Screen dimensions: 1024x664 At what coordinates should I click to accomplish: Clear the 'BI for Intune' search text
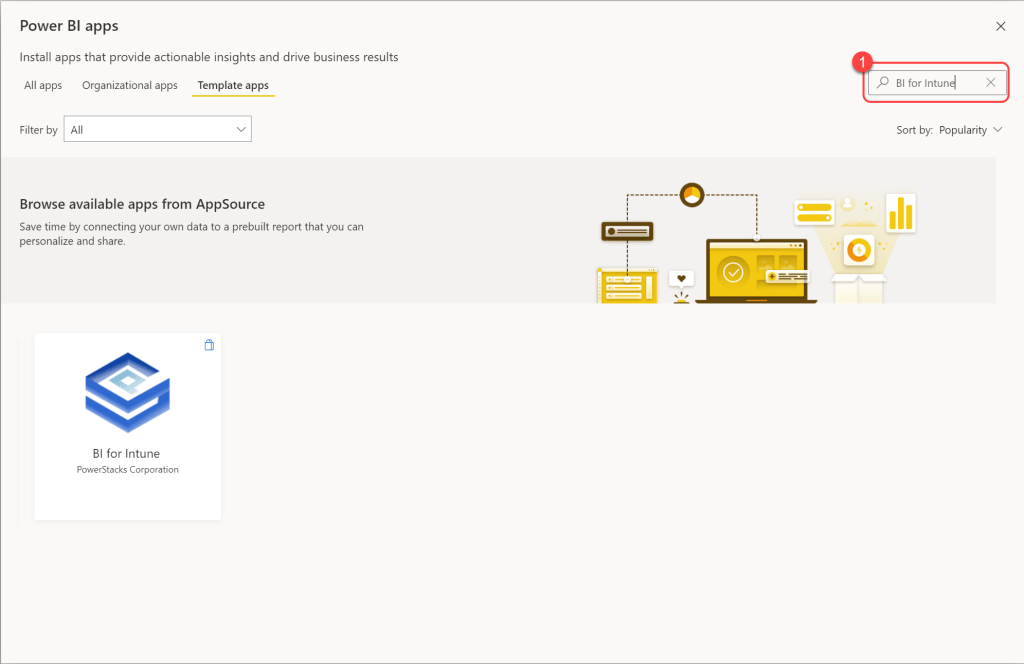tap(990, 83)
